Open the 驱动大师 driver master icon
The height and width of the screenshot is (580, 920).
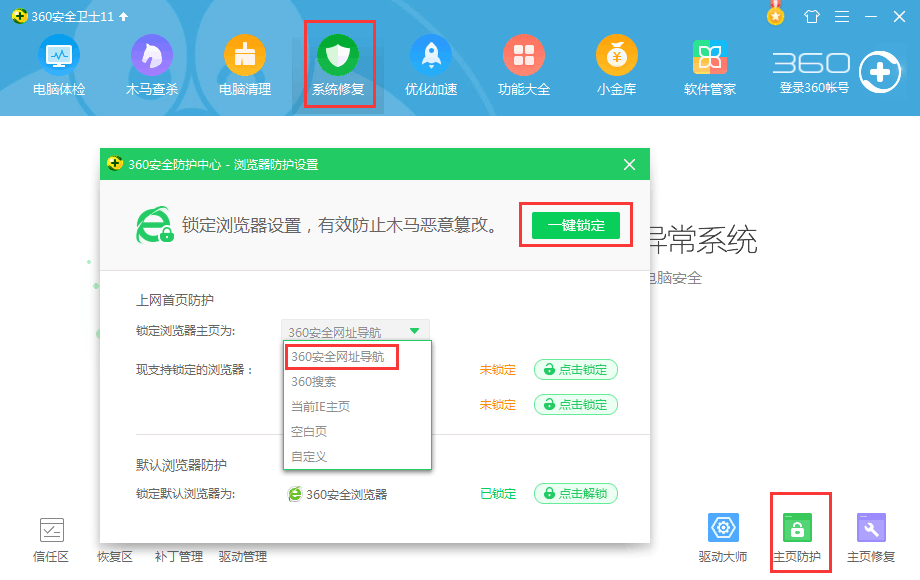(723, 528)
